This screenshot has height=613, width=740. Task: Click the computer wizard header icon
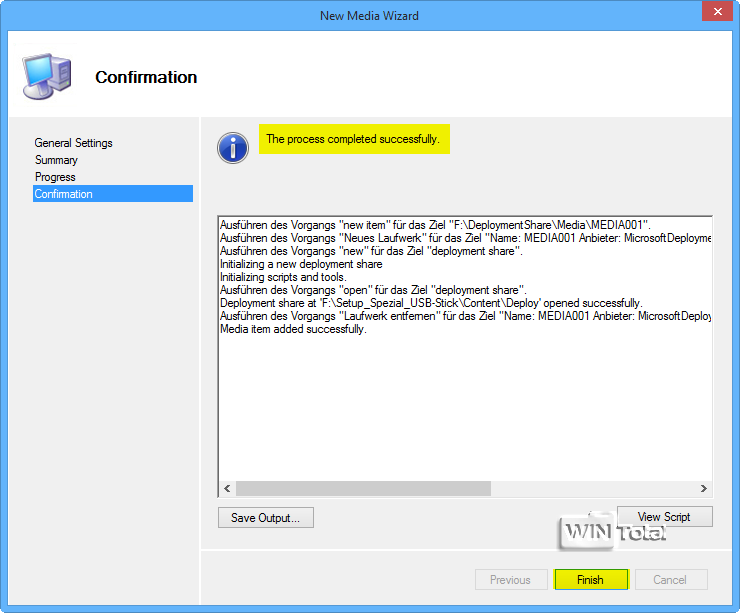47,76
